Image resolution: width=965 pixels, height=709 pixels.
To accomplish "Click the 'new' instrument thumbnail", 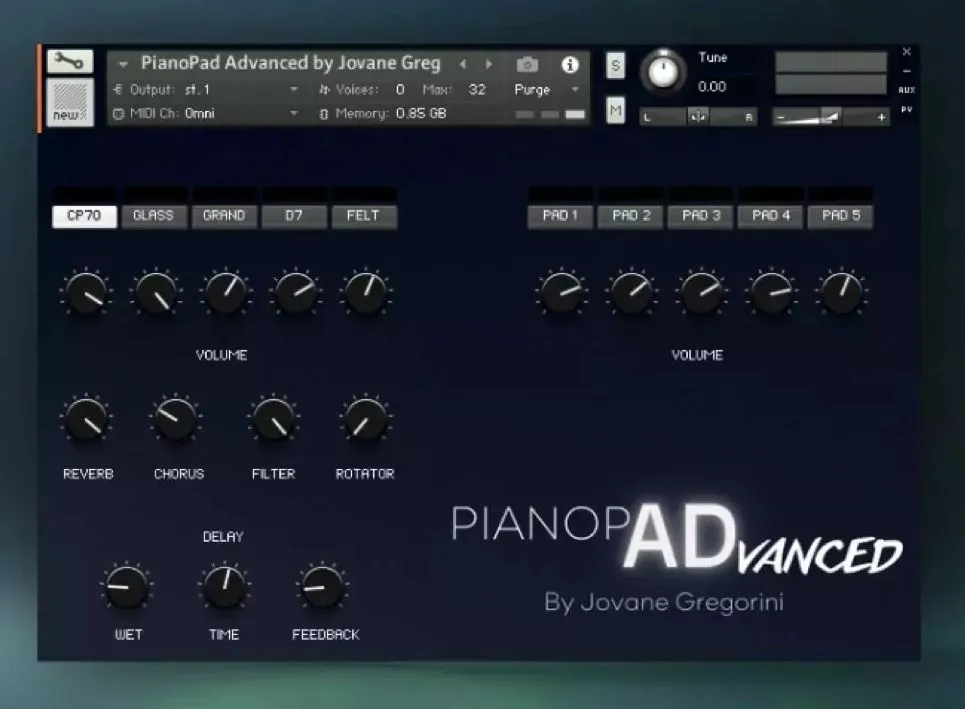I will [70, 102].
